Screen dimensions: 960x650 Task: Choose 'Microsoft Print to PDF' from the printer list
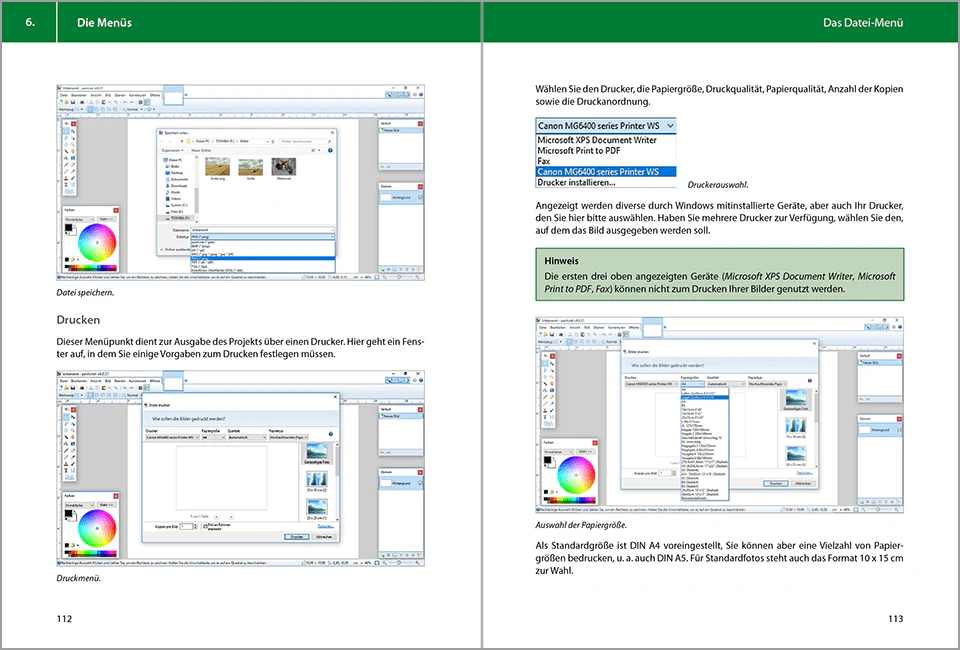tap(579, 151)
